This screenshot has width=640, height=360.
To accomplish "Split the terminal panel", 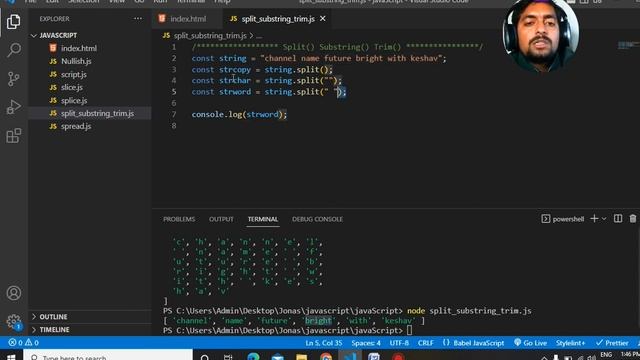I will (618, 219).
